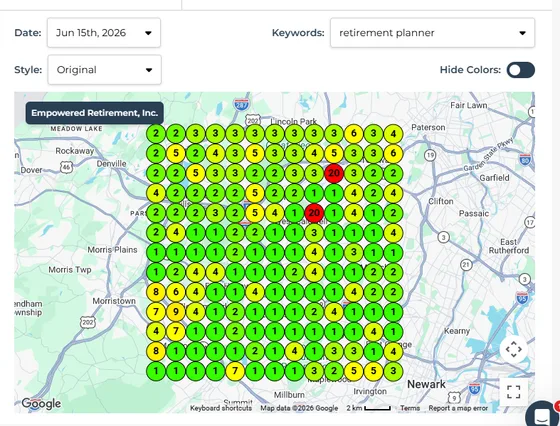Click the Passaic label on the map
This screenshot has height=426, width=560.
coord(474,214)
